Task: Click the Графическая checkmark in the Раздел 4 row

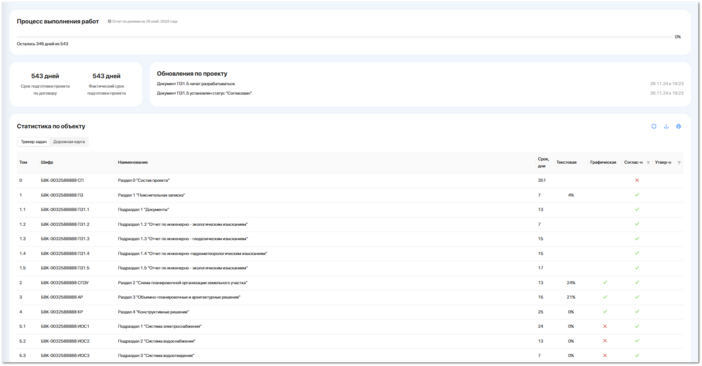Action: pyautogui.click(x=605, y=311)
